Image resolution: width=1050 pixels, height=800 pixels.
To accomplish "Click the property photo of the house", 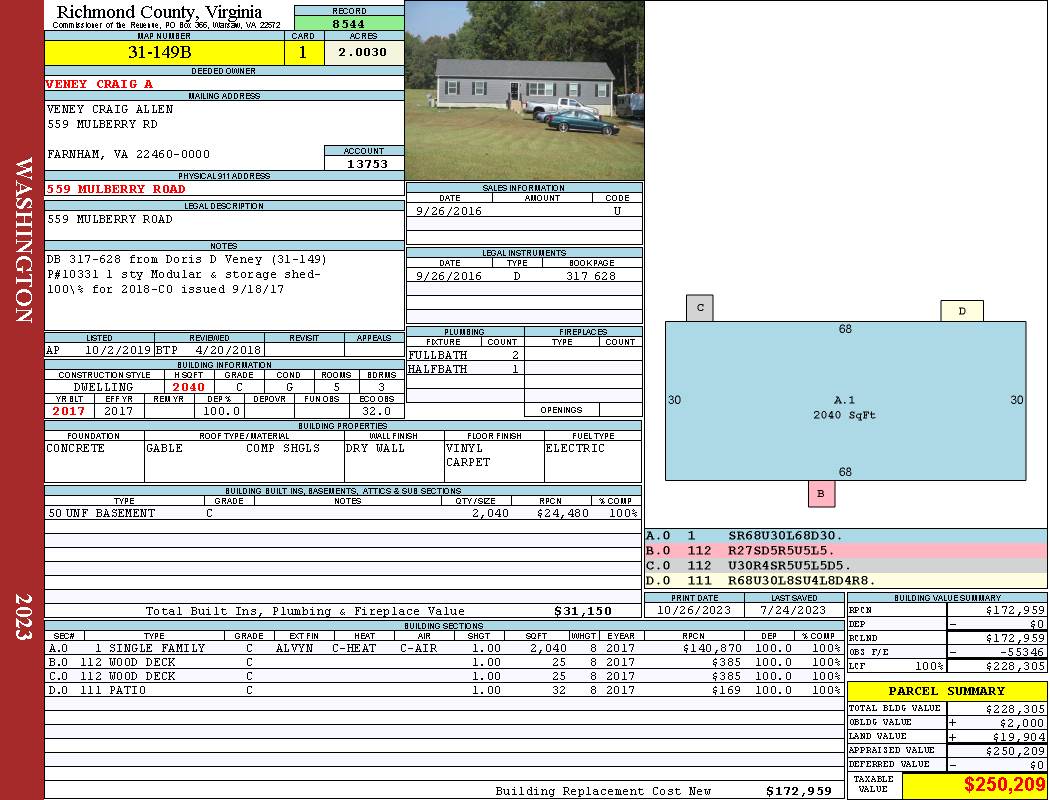I will (524, 90).
